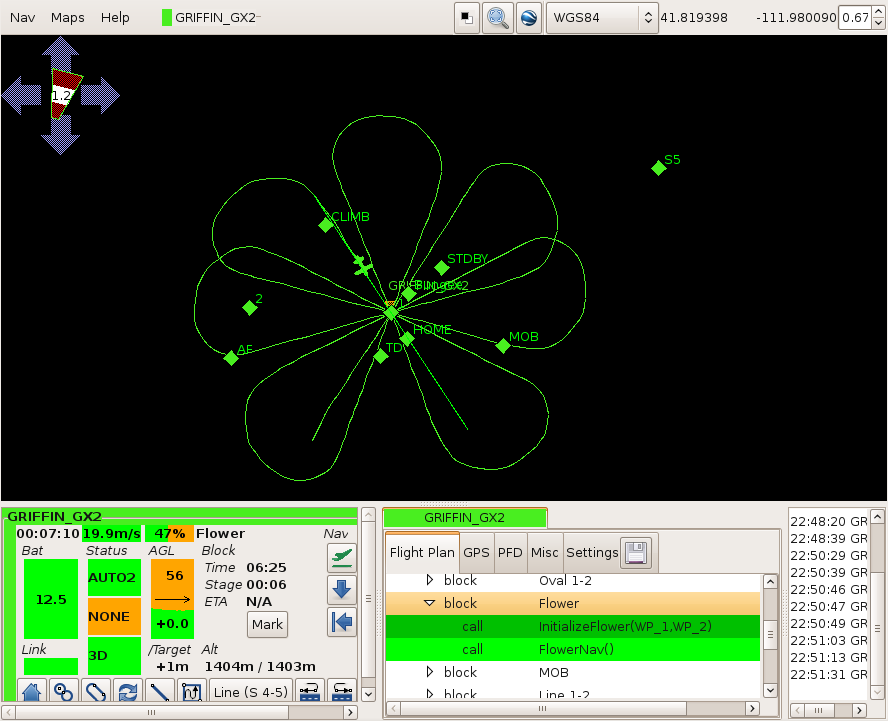The image size is (888, 721).
Task: Click the Google Earth globe icon
Action: (528, 18)
